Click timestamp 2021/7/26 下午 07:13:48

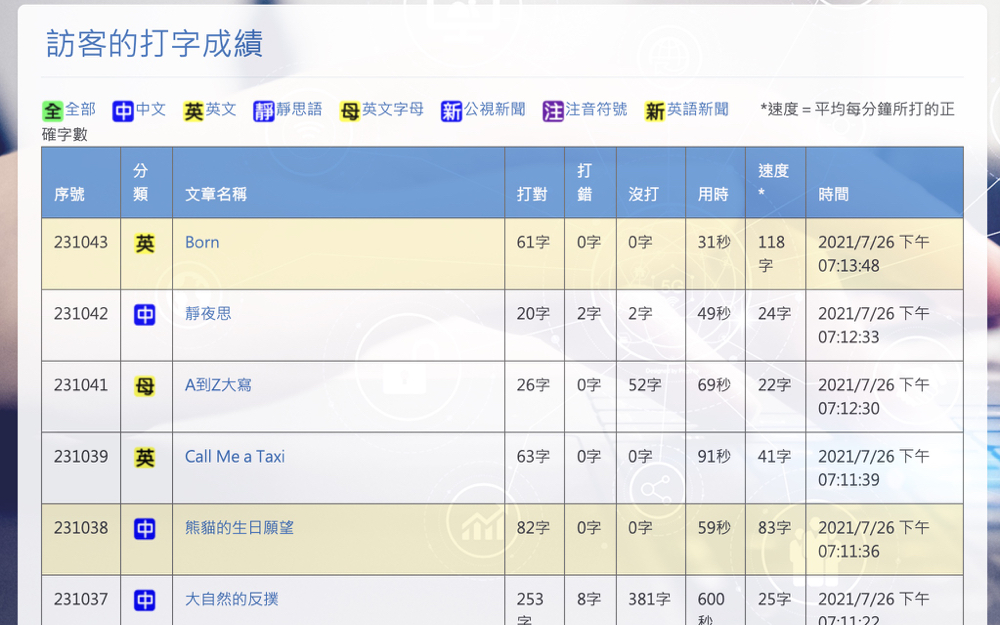tap(874, 254)
